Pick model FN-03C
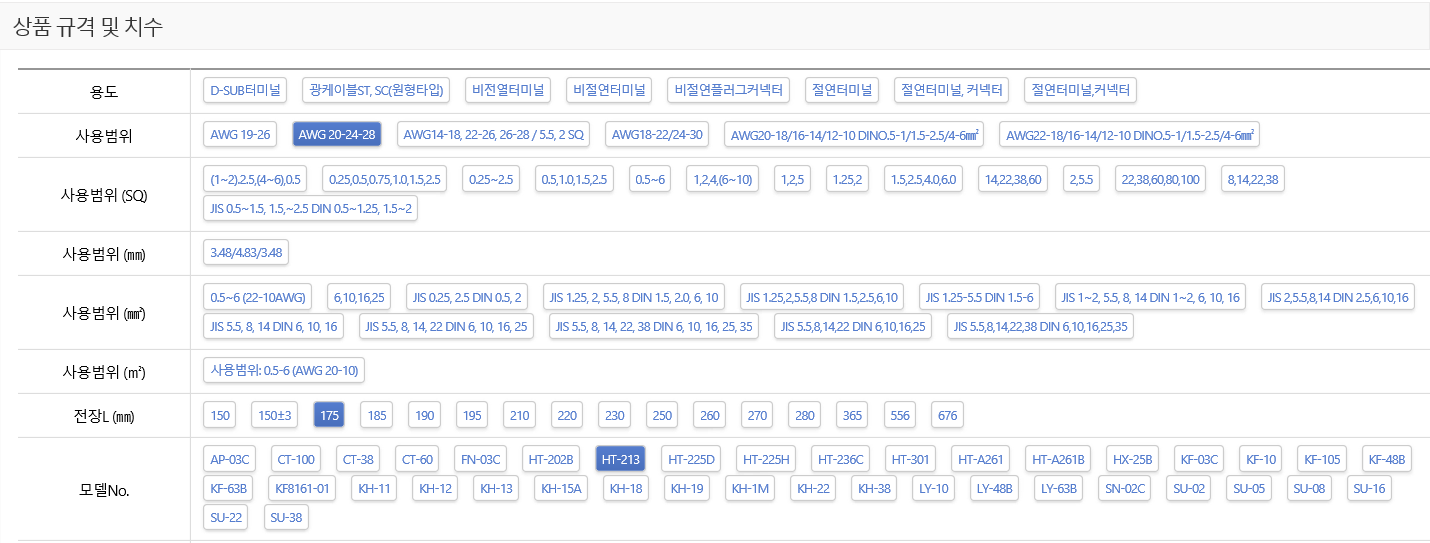1430x543 pixels. 481,460
